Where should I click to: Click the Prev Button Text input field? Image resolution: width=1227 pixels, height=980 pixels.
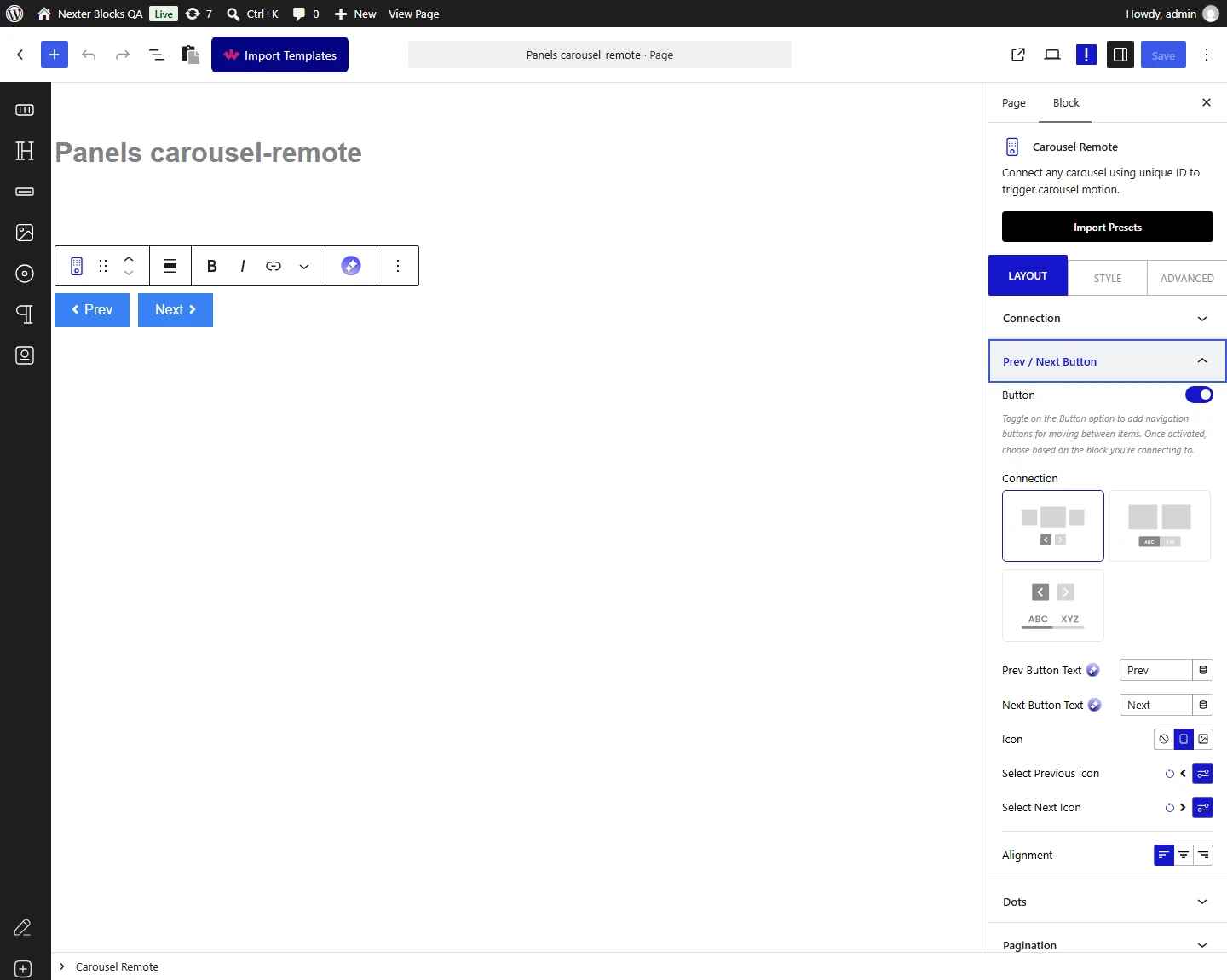1155,670
